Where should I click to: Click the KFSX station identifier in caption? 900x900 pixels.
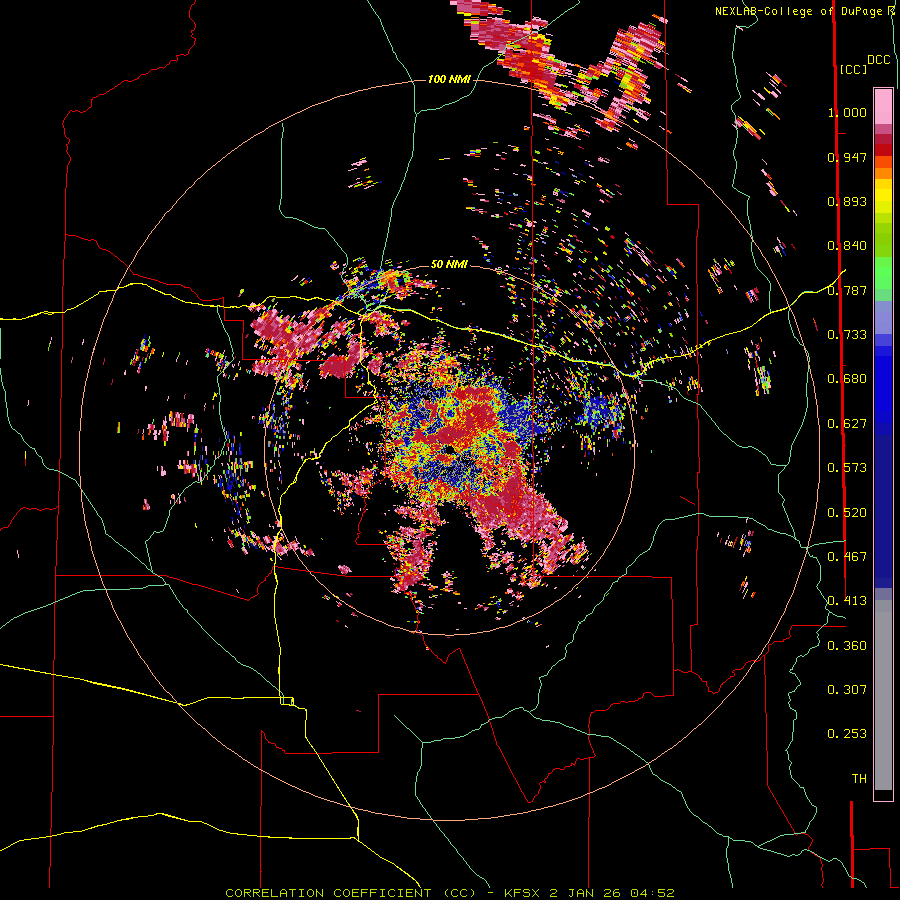click(x=522, y=893)
